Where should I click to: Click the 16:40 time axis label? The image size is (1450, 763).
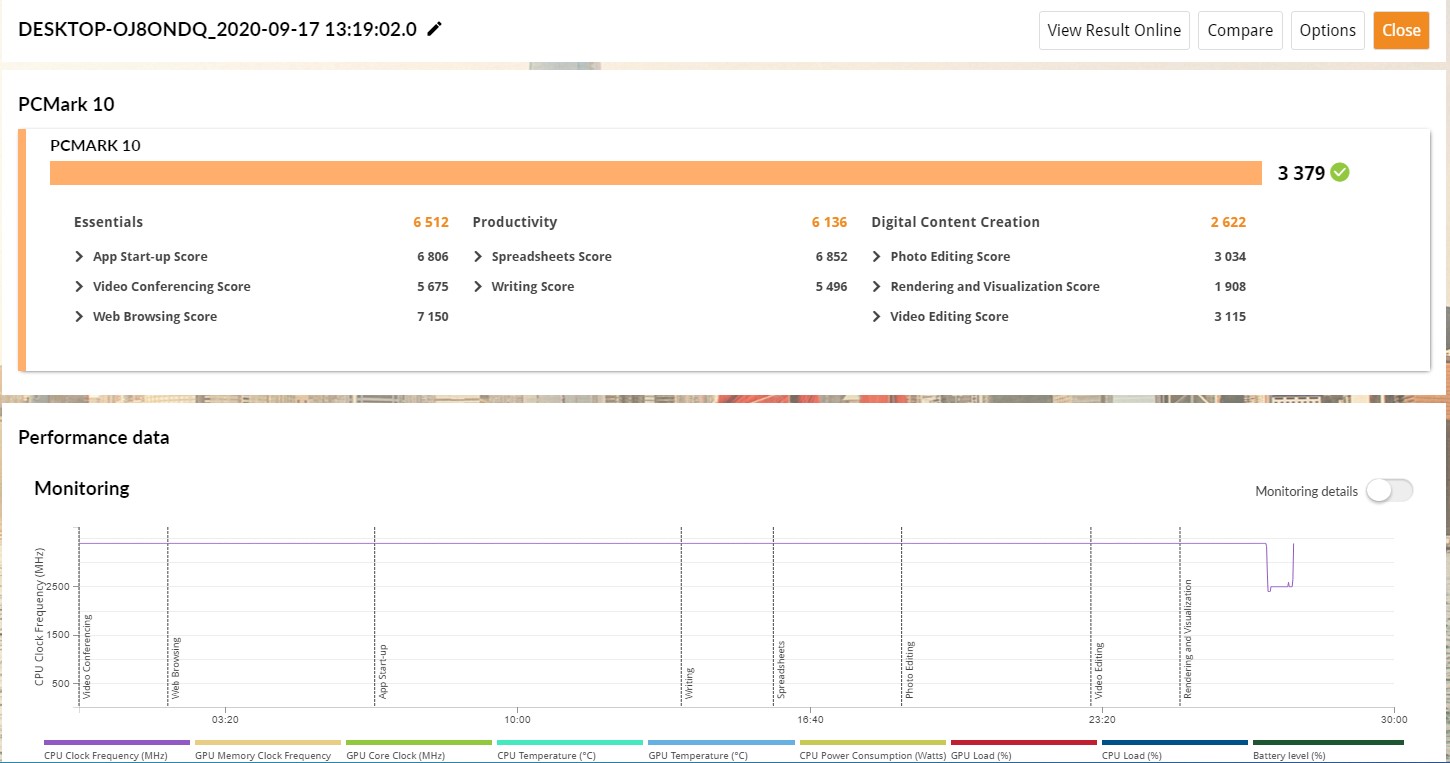[810, 719]
